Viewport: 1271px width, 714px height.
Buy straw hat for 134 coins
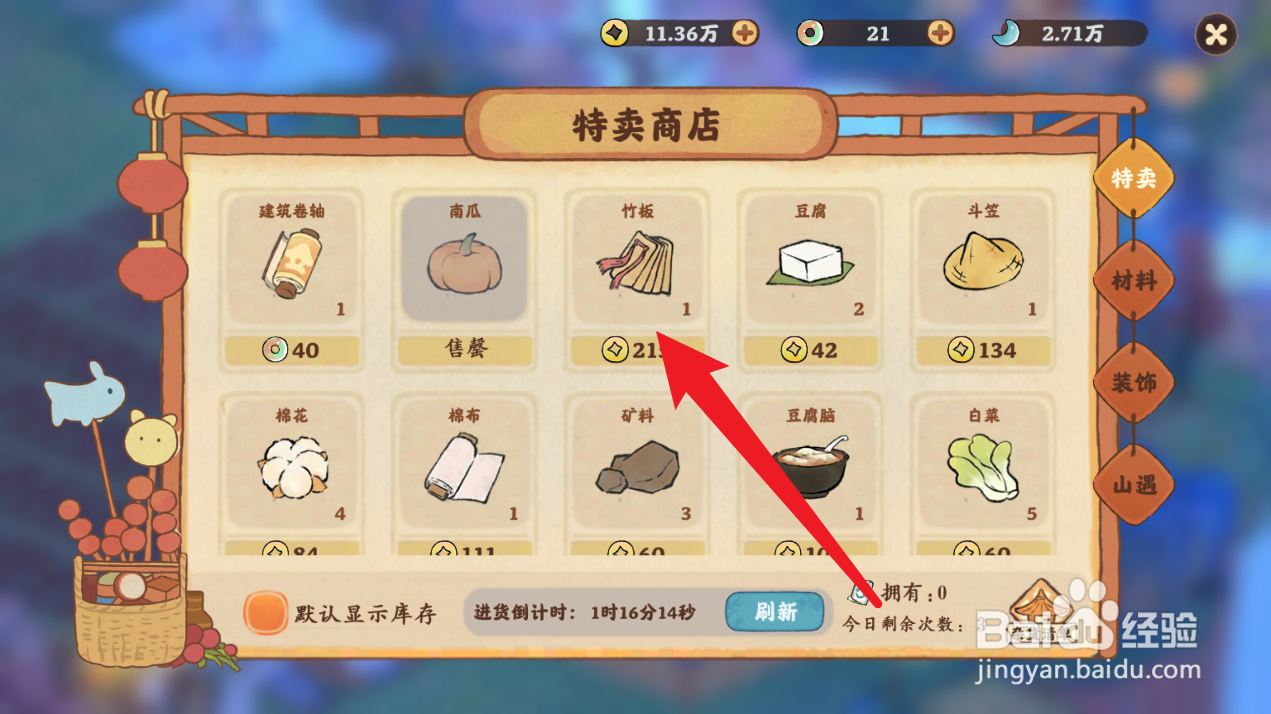coord(983,350)
